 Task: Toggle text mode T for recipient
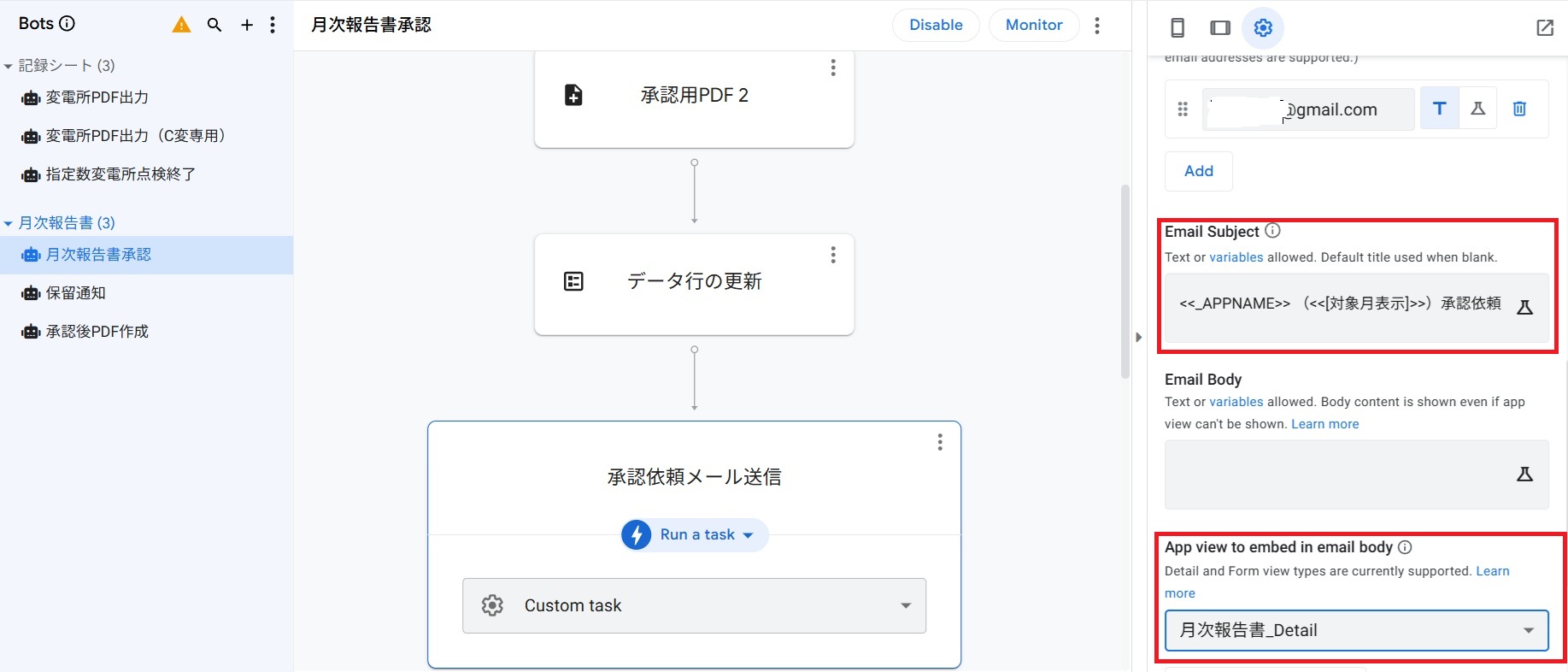pos(1440,109)
